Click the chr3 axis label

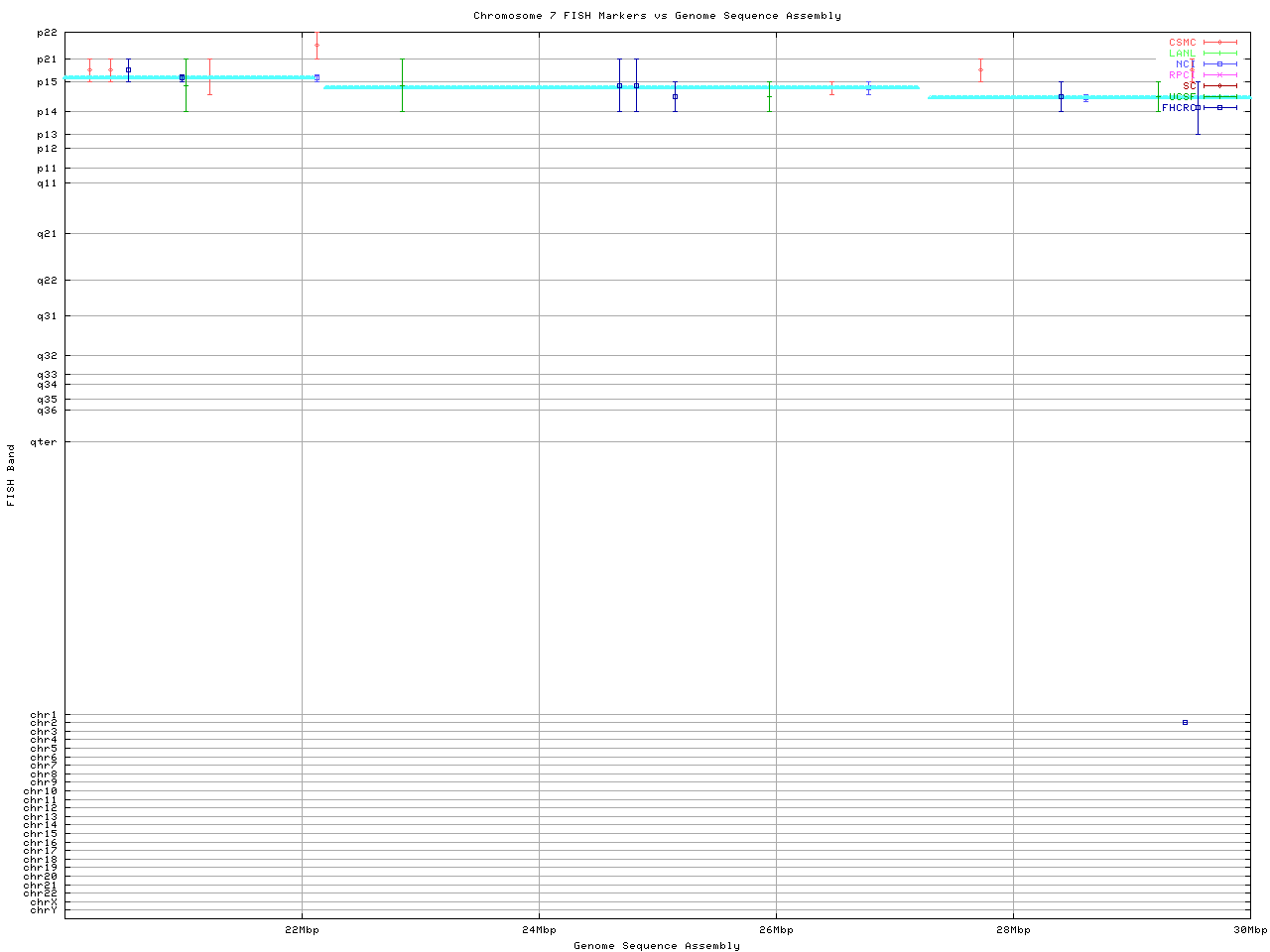pyautogui.click(x=44, y=732)
